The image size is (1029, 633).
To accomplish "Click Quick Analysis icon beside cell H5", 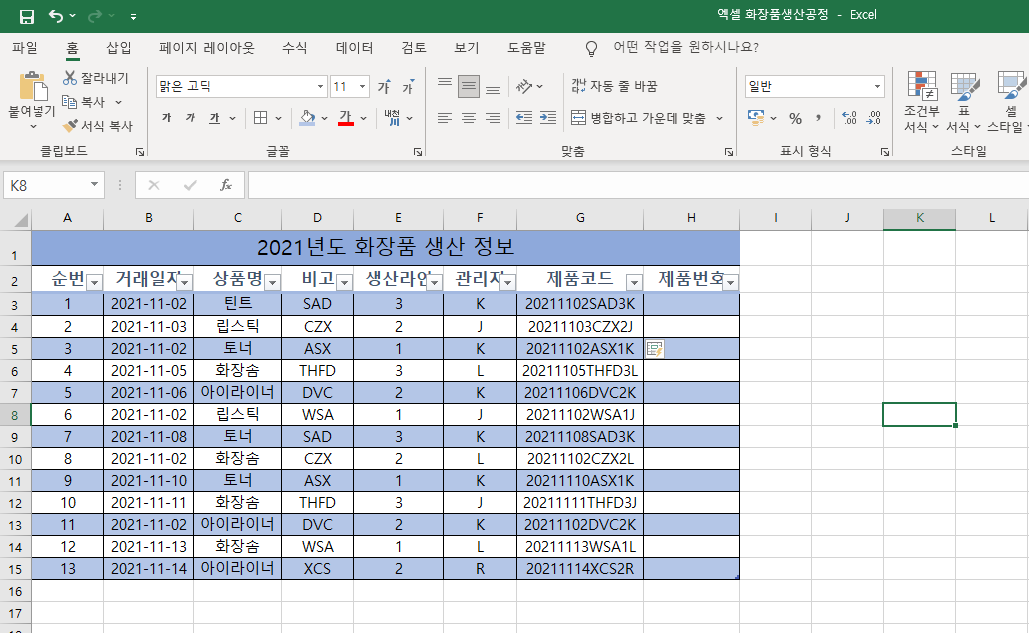I will [x=655, y=349].
